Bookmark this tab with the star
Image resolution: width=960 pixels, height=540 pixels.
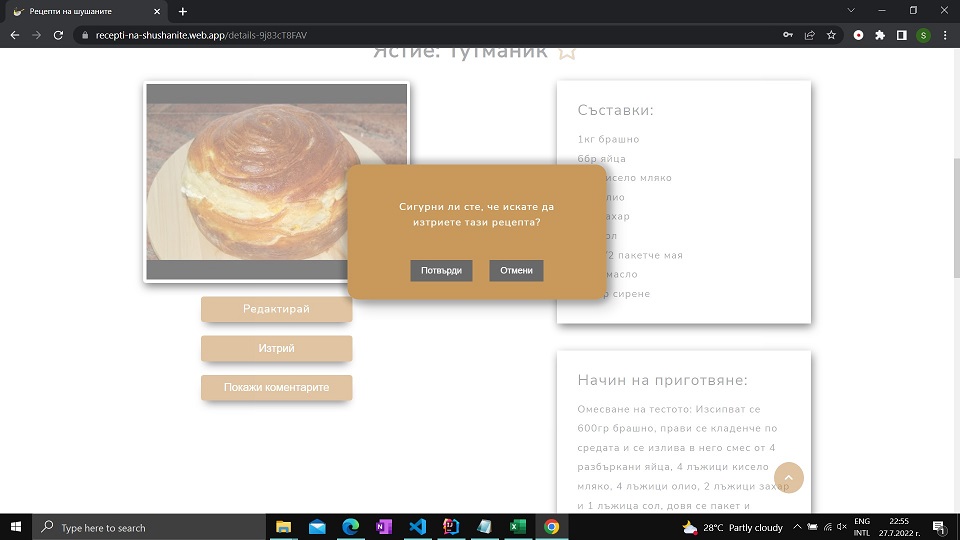coord(831,36)
